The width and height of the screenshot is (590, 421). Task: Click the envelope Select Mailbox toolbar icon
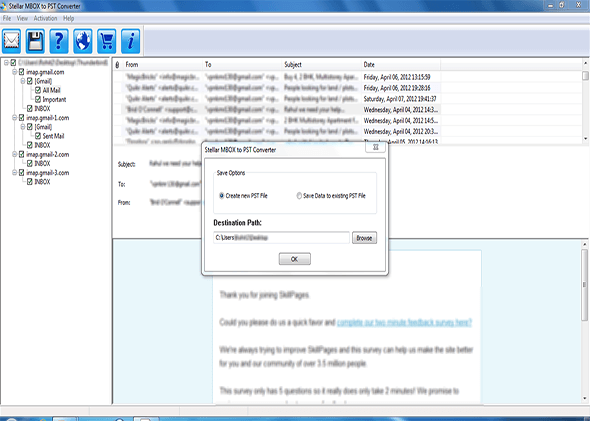tap(11, 41)
